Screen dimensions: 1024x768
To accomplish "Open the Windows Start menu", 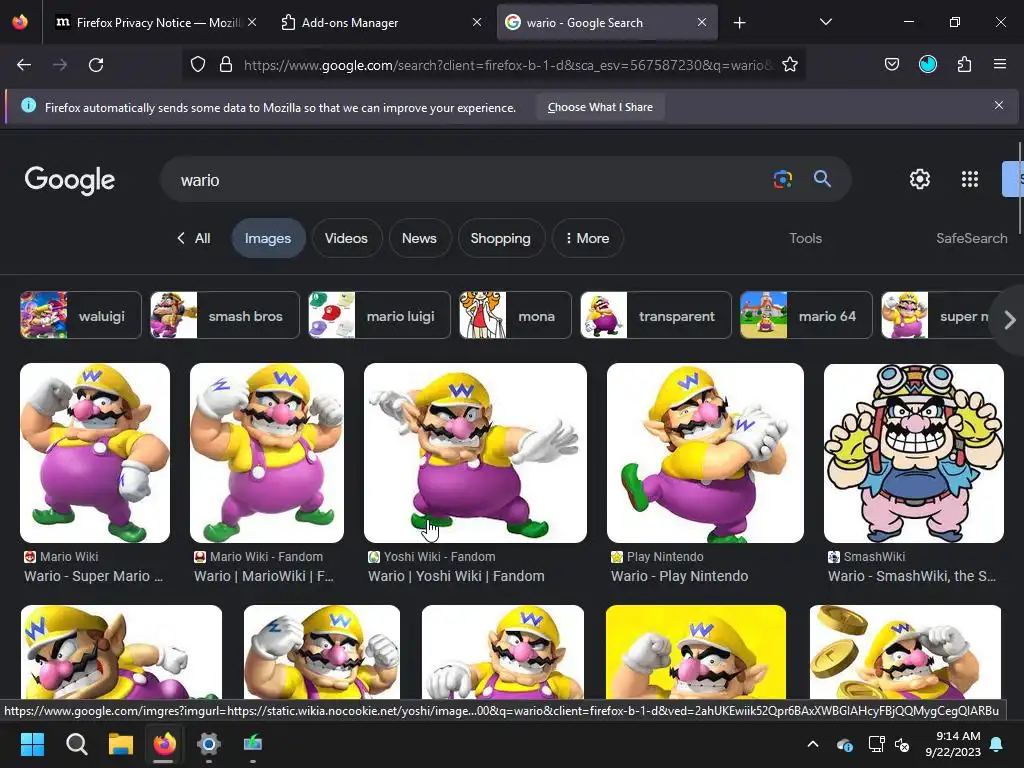I will click(32, 744).
